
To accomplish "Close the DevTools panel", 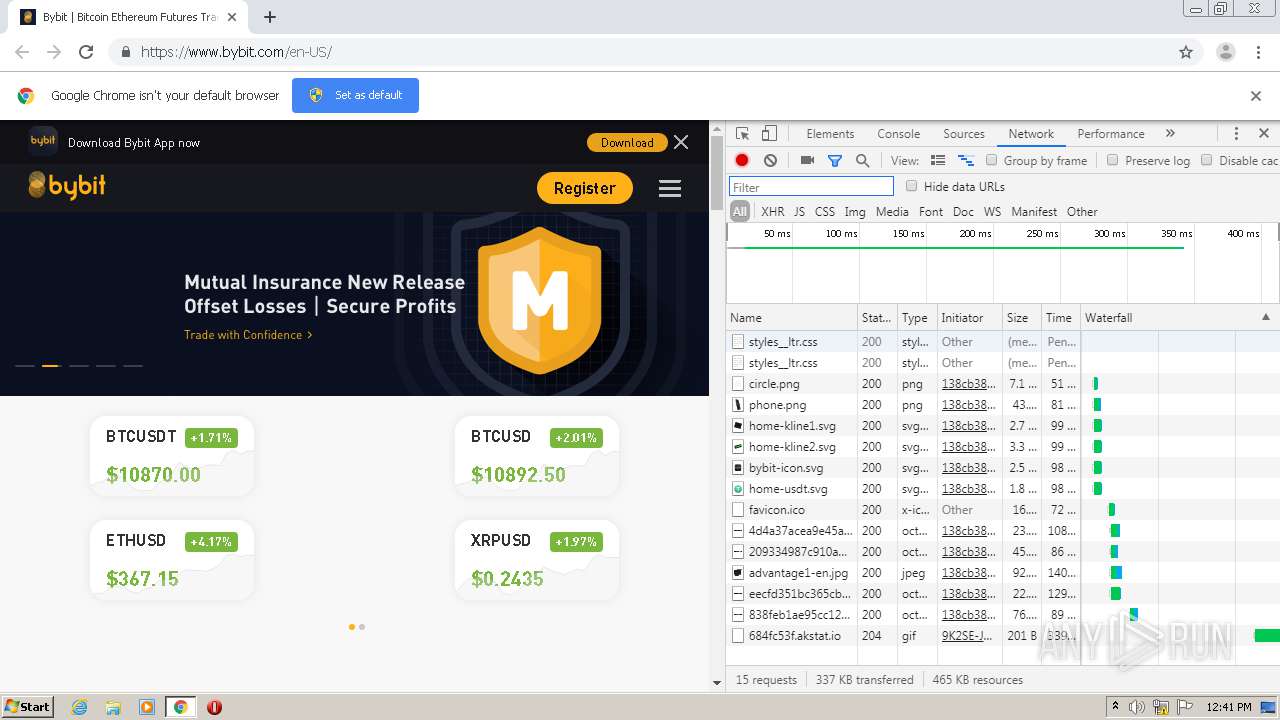I will pyautogui.click(x=1264, y=134).
